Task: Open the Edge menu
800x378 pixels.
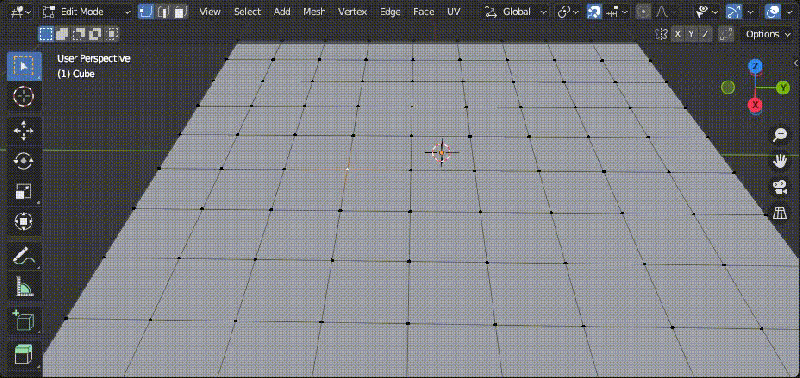Action: coord(390,11)
